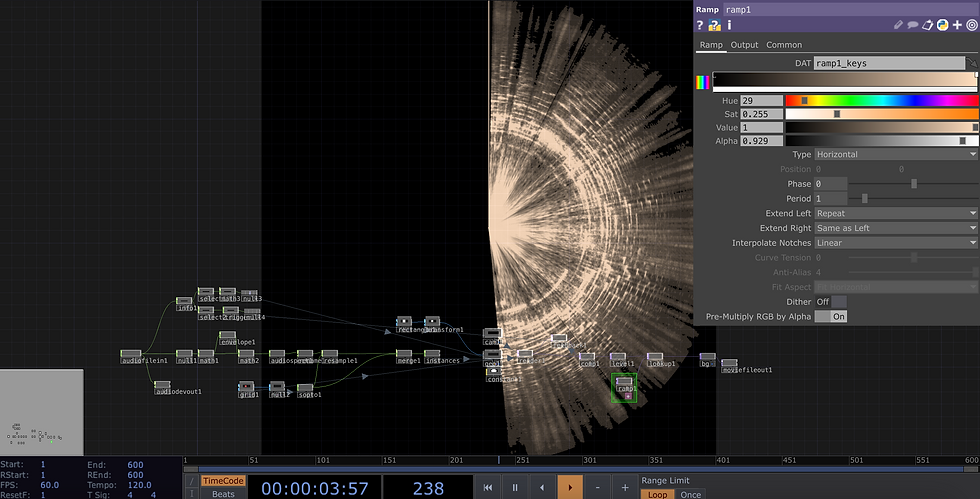980x499 pixels.
Task: Adjust the Sat slider
Action: 882,114
